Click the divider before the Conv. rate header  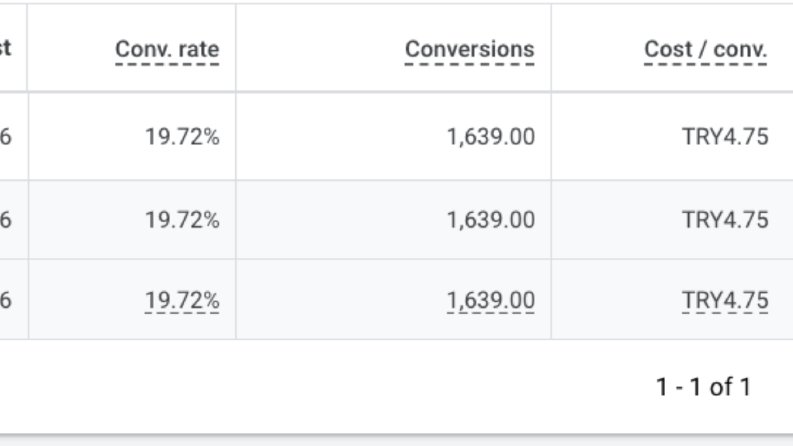pyautogui.click(x=27, y=48)
